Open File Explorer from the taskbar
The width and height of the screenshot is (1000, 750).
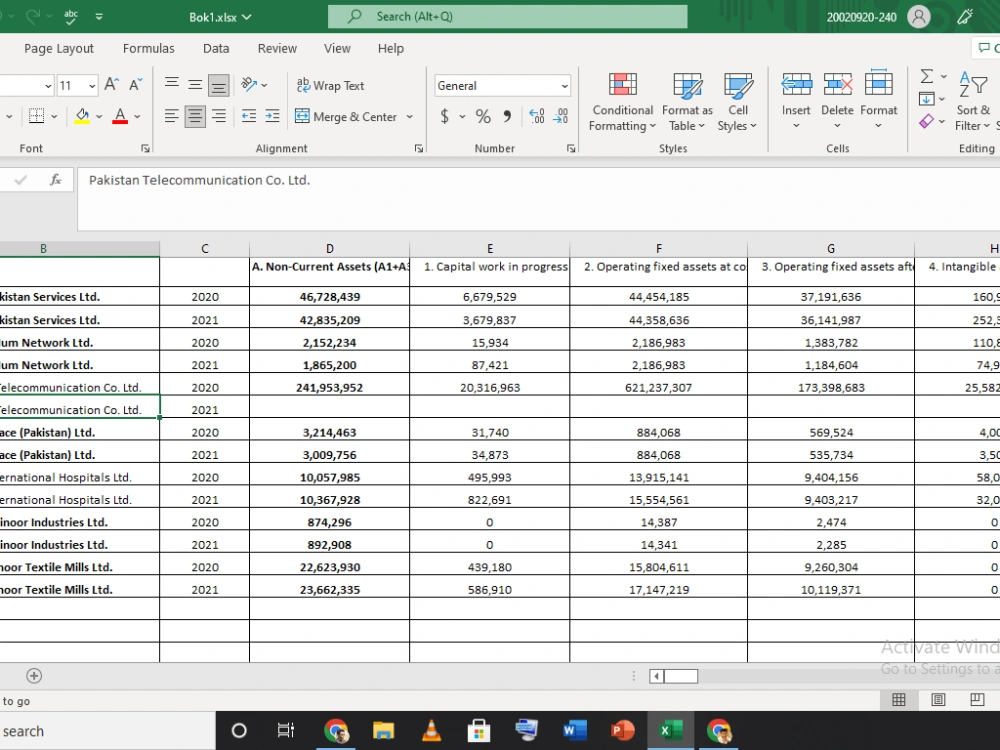coord(383,730)
